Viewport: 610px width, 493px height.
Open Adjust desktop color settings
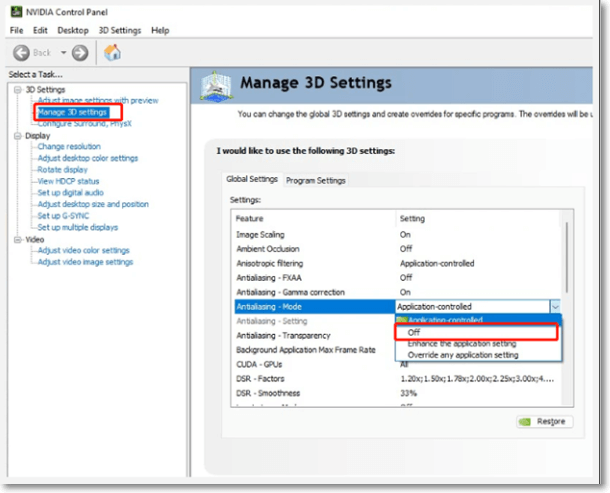pyautogui.click(x=88, y=158)
